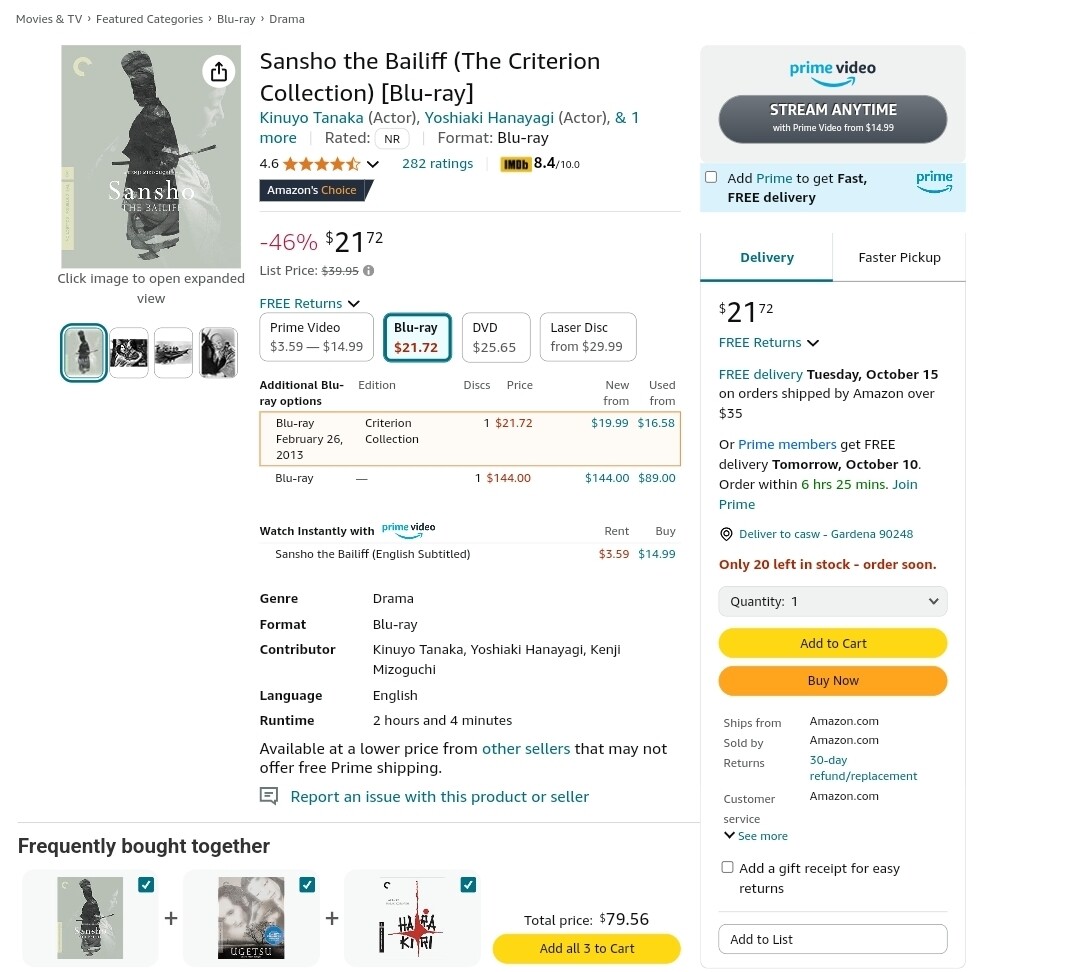Select the DVD format option
The width and height of the screenshot is (1080, 972).
(495, 337)
